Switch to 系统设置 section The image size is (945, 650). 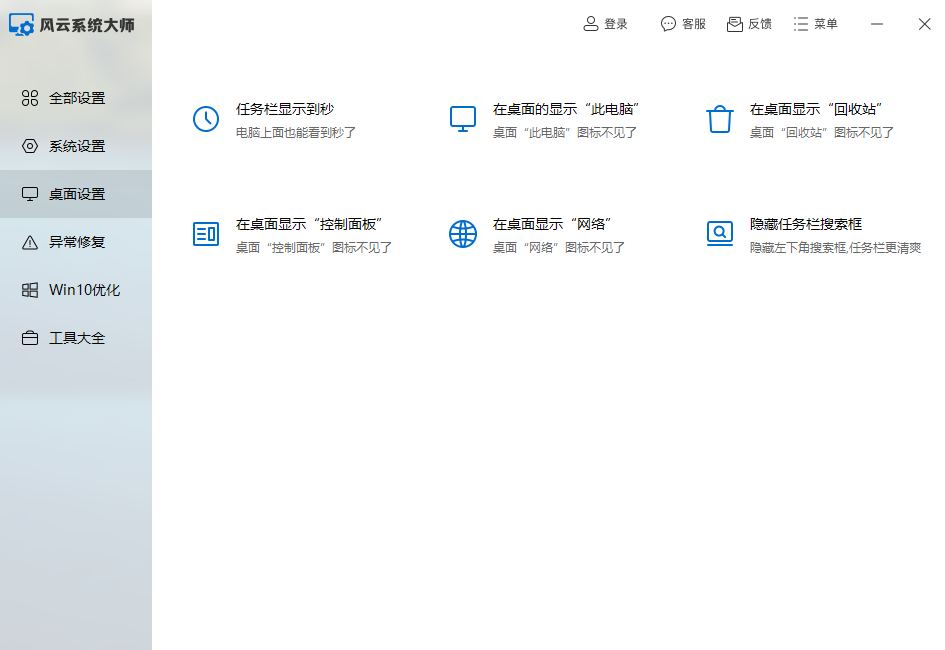coord(76,146)
